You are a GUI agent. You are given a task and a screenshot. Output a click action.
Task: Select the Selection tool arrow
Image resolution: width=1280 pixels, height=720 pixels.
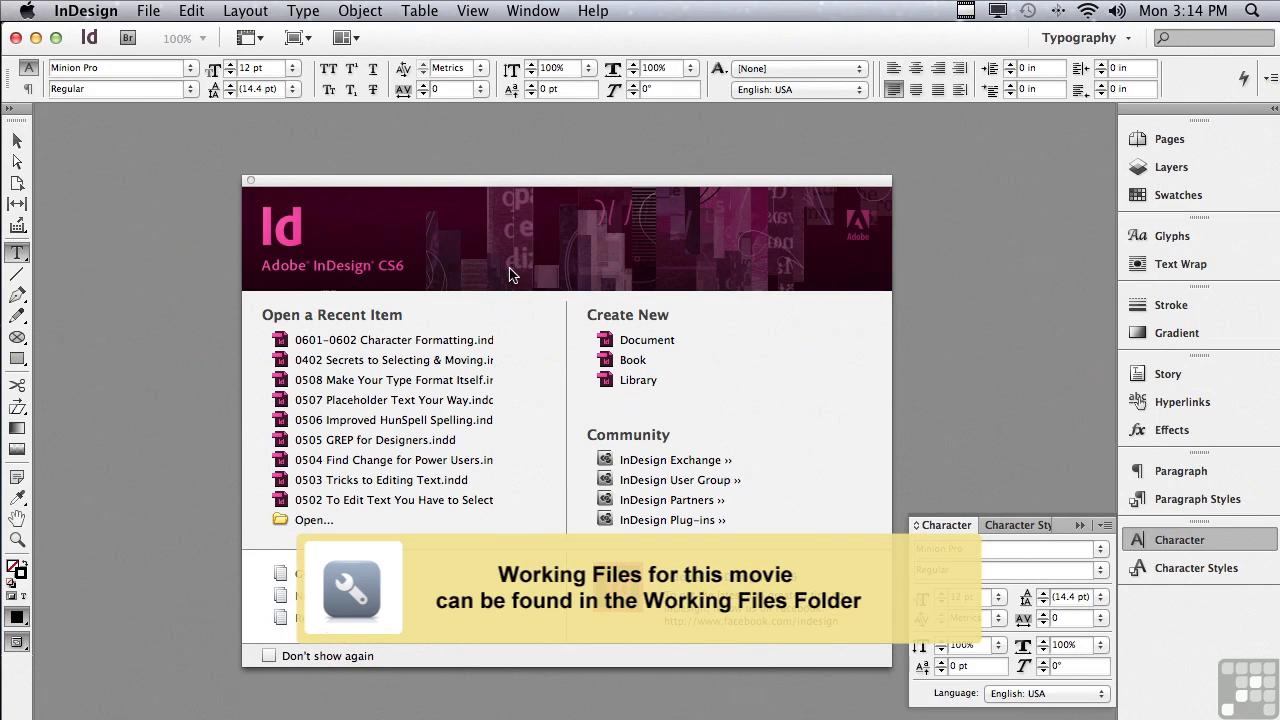click(17, 141)
